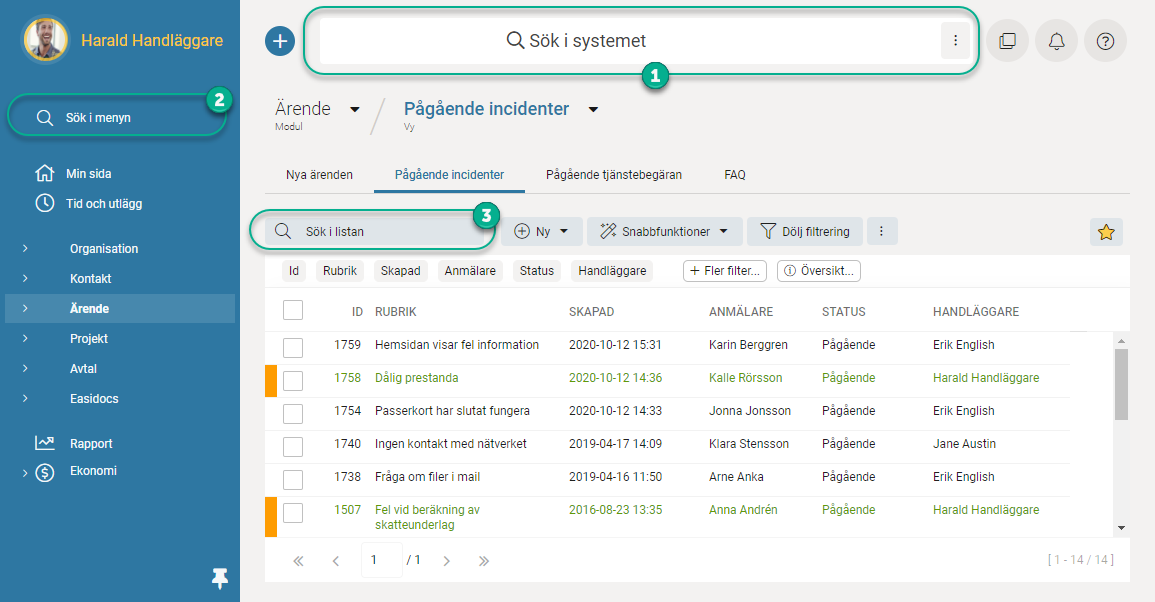Open Rapport in the sidebar
Image resolution: width=1155 pixels, height=602 pixels.
[x=90, y=443]
